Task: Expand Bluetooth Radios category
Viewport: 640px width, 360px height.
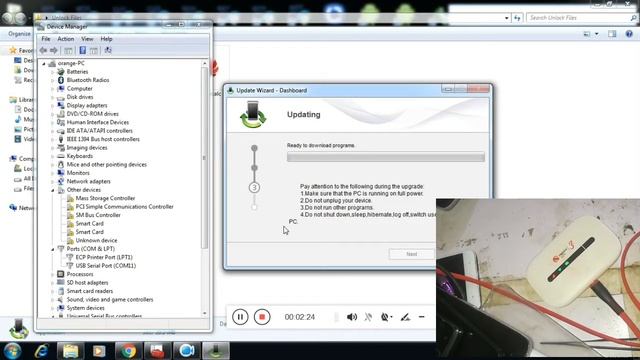Action: point(53,80)
